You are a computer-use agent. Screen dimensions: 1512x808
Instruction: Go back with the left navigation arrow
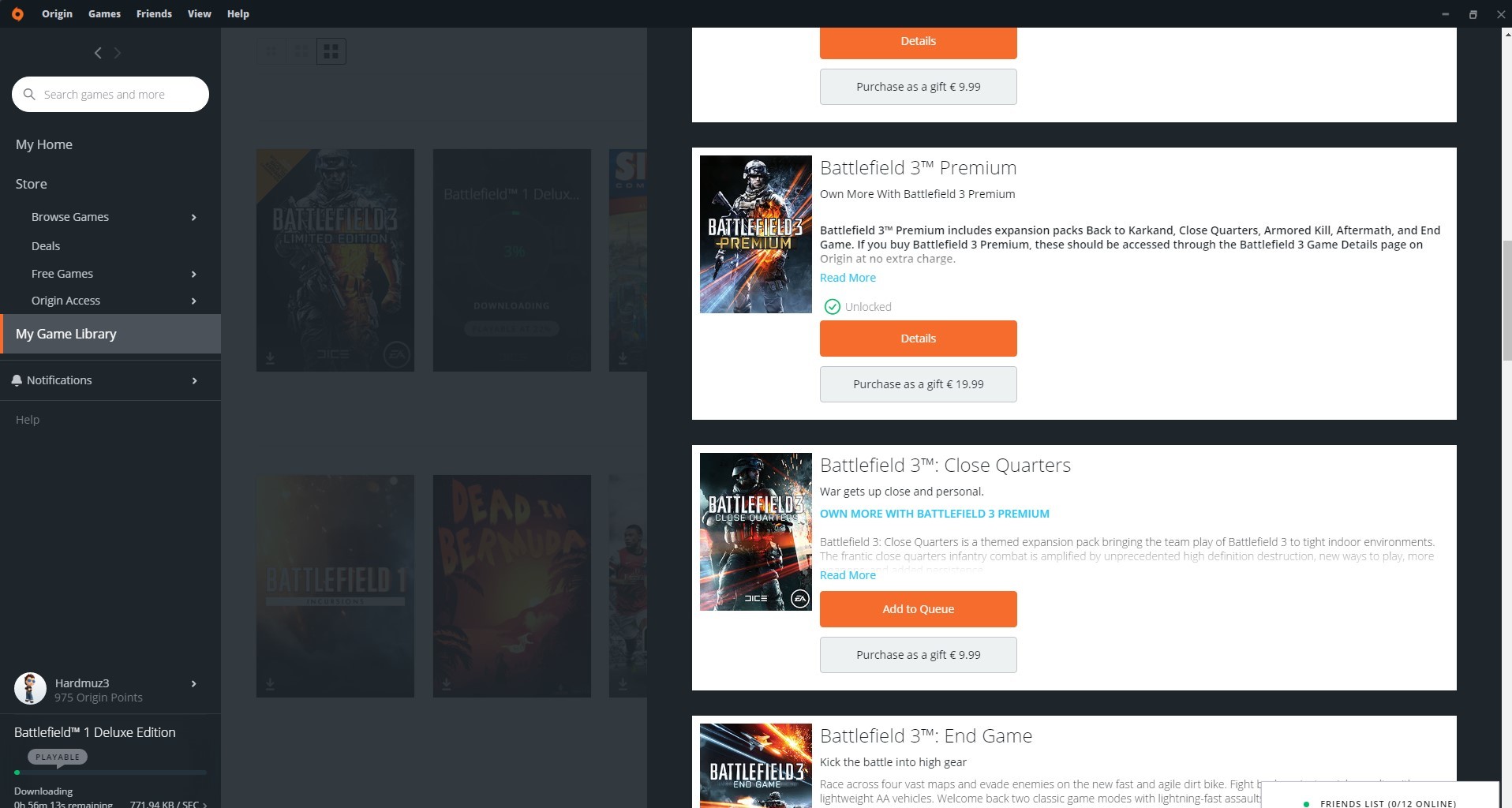point(98,53)
